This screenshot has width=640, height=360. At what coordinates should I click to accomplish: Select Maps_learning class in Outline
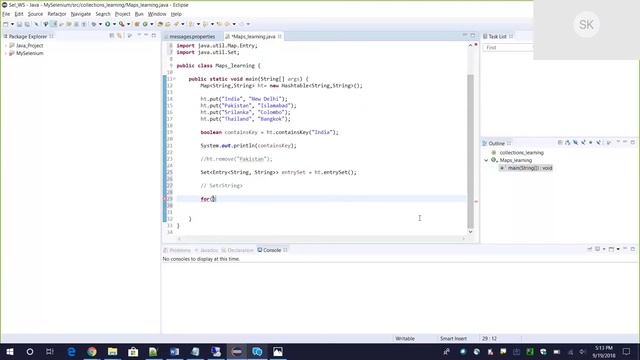pyautogui.click(x=516, y=160)
